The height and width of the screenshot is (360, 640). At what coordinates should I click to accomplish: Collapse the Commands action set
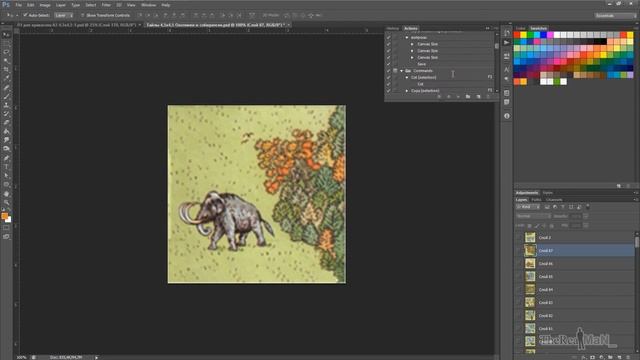[x=401, y=71]
